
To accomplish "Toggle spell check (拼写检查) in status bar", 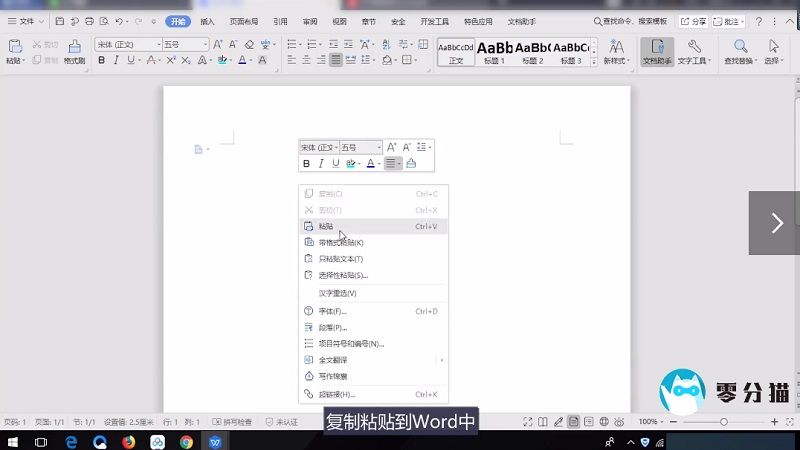I will pos(236,422).
